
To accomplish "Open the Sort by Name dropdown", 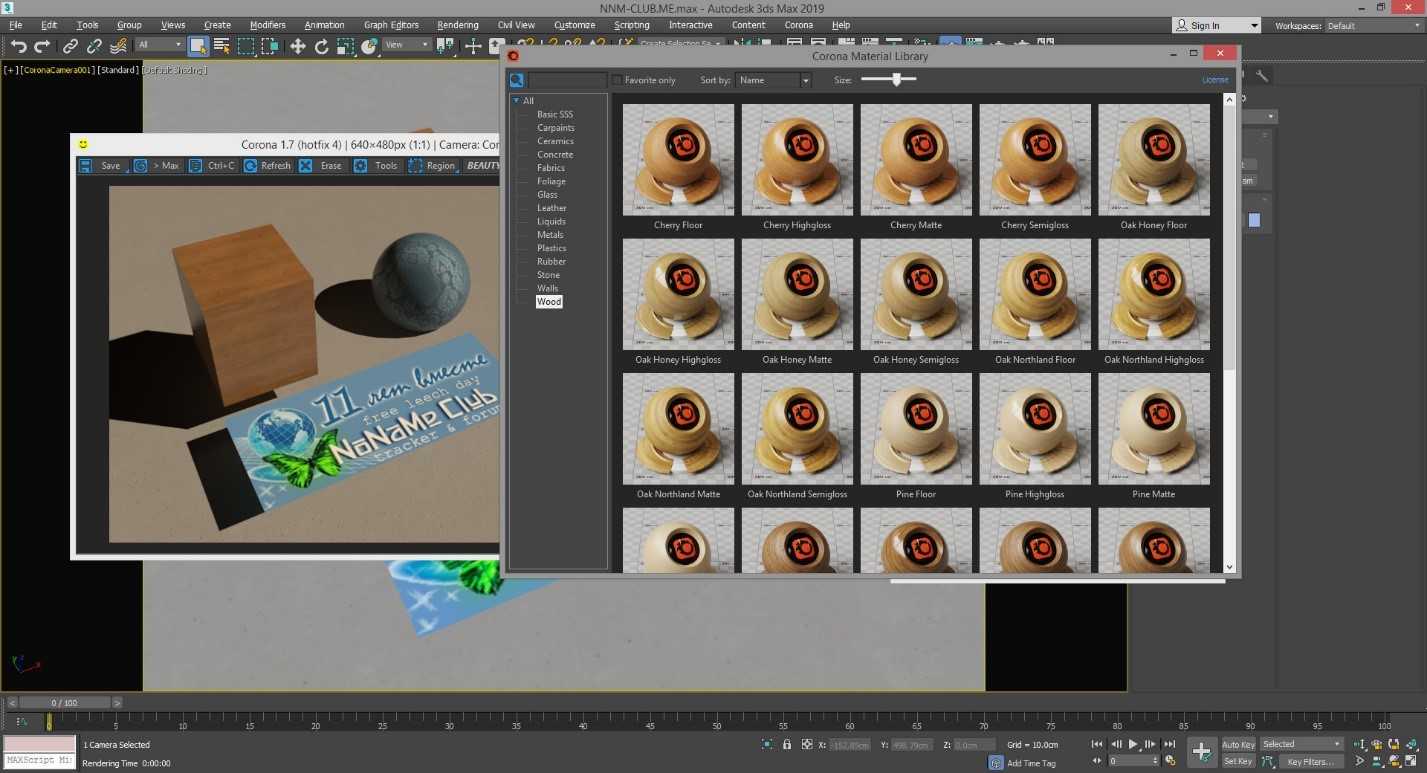I will [773, 80].
